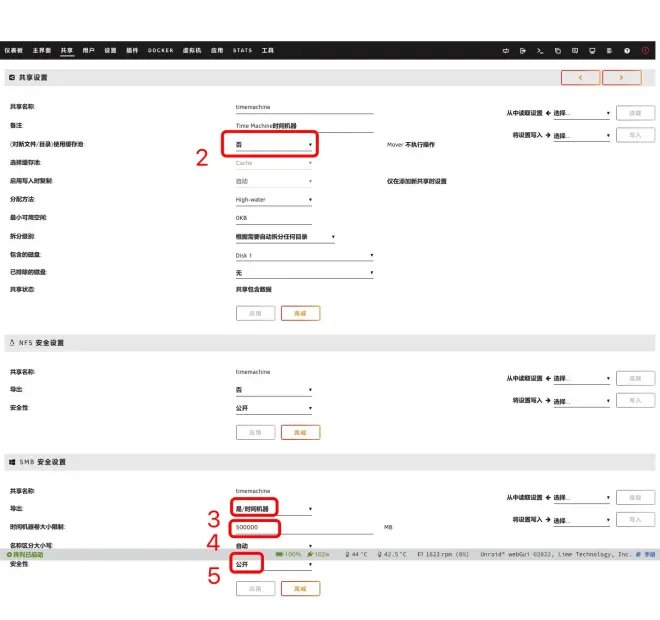
Task: Click the SMB Windows logo icon
Action: (x=12, y=462)
